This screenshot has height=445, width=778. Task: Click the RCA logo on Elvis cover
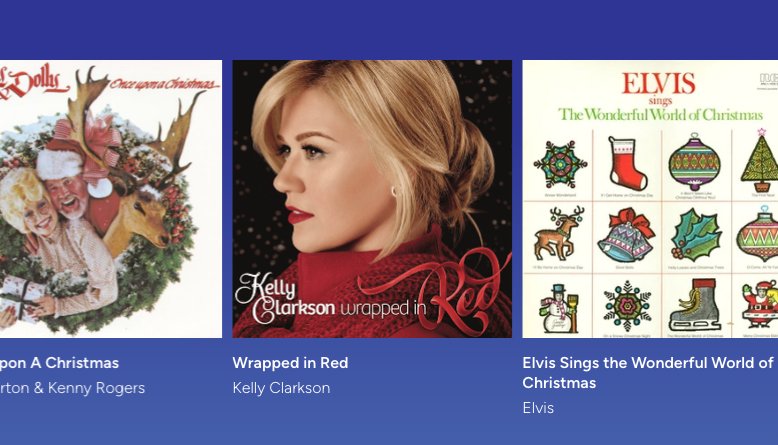[769, 78]
